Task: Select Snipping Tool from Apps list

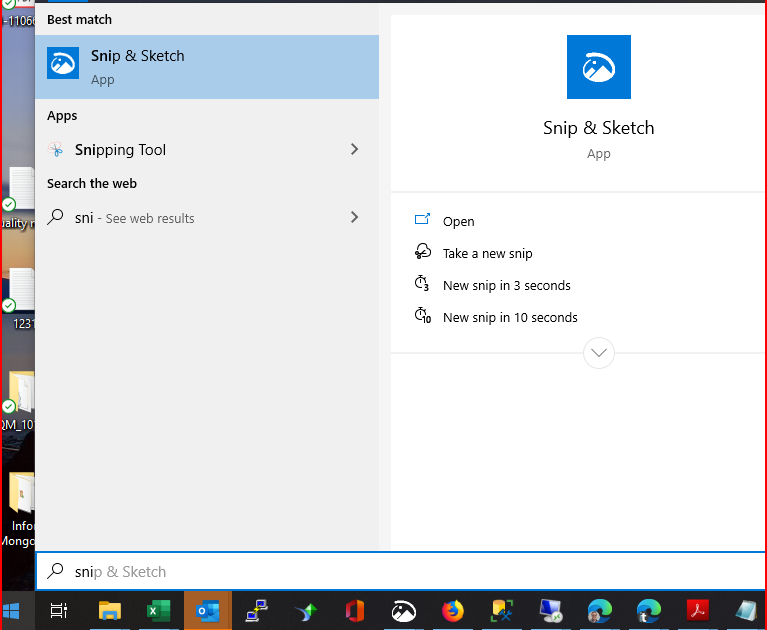Action: click(x=120, y=150)
